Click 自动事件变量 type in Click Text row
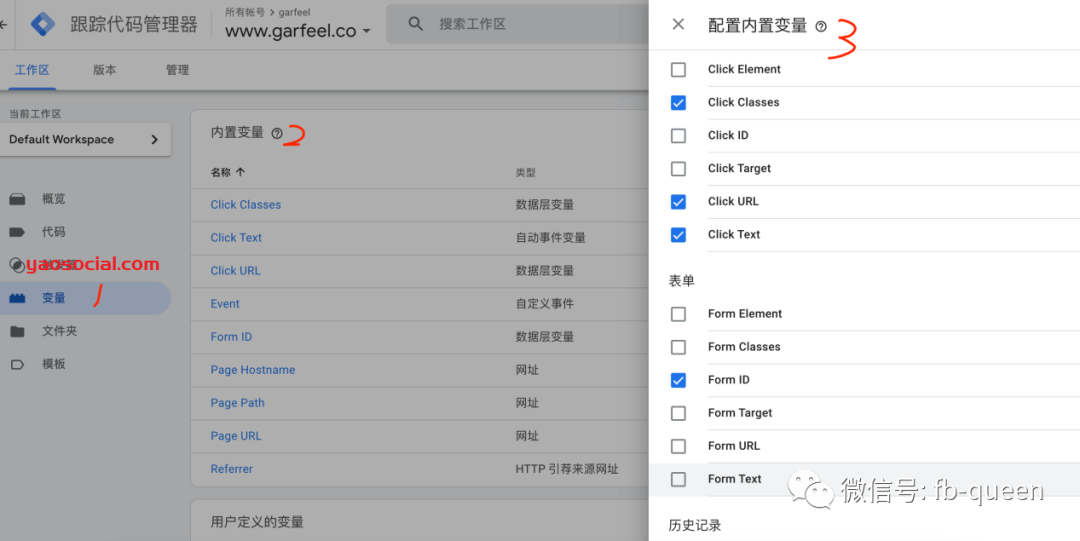This screenshot has width=1080, height=541. click(550, 238)
